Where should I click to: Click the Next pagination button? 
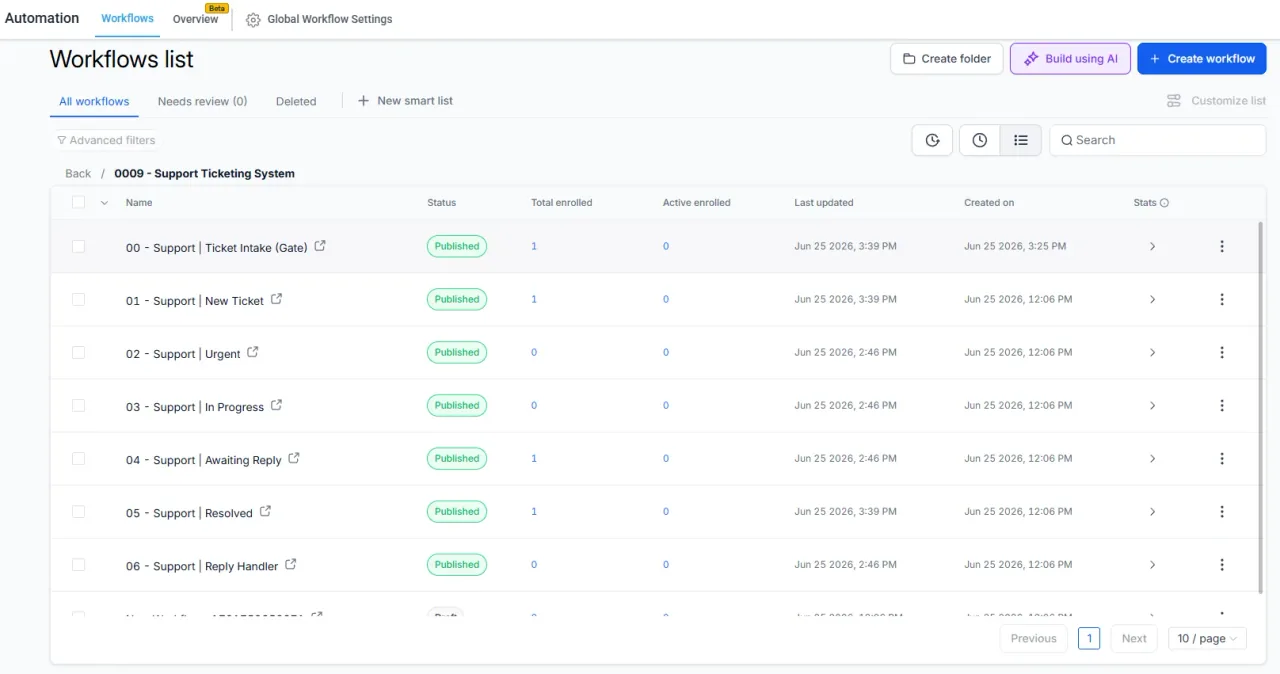click(x=1134, y=638)
